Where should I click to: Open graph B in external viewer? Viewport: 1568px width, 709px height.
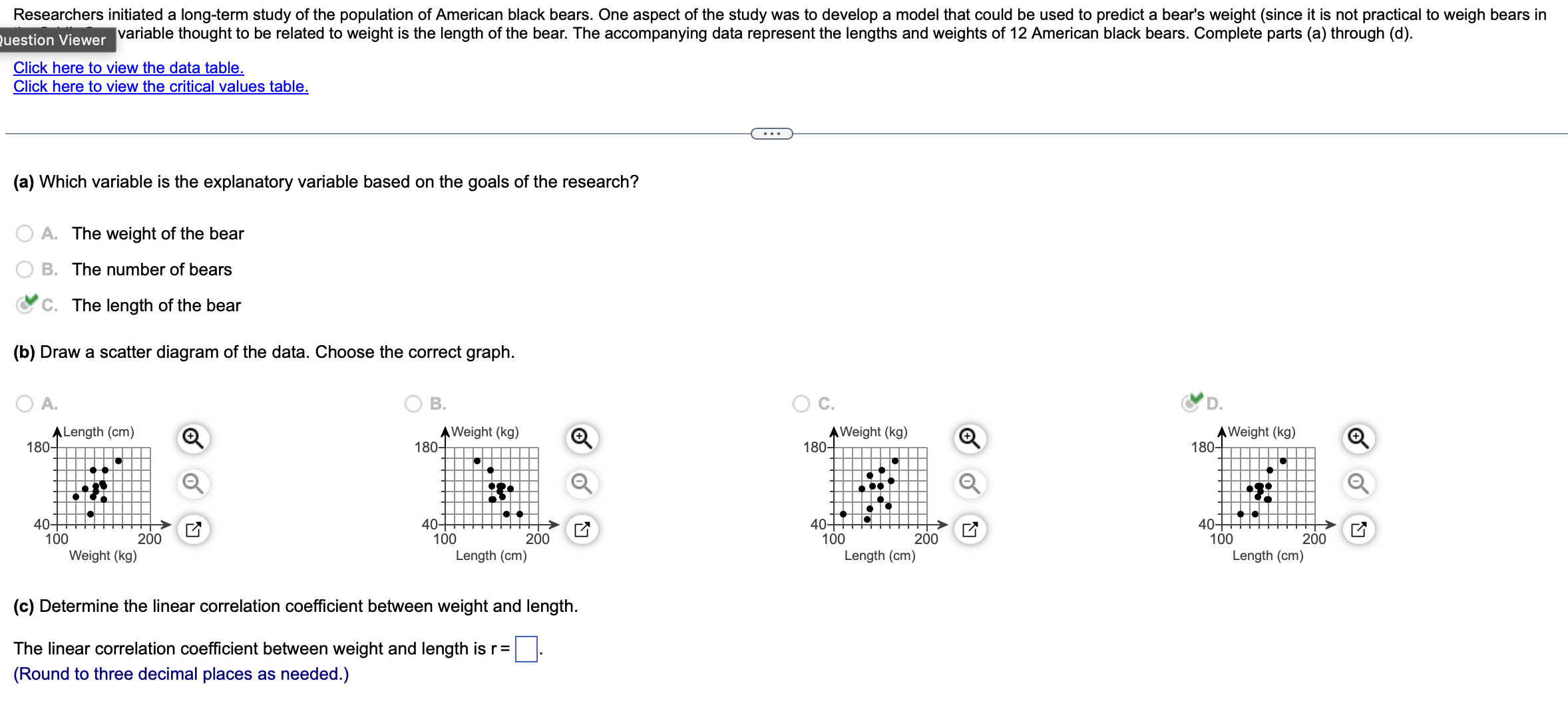pyautogui.click(x=580, y=529)
